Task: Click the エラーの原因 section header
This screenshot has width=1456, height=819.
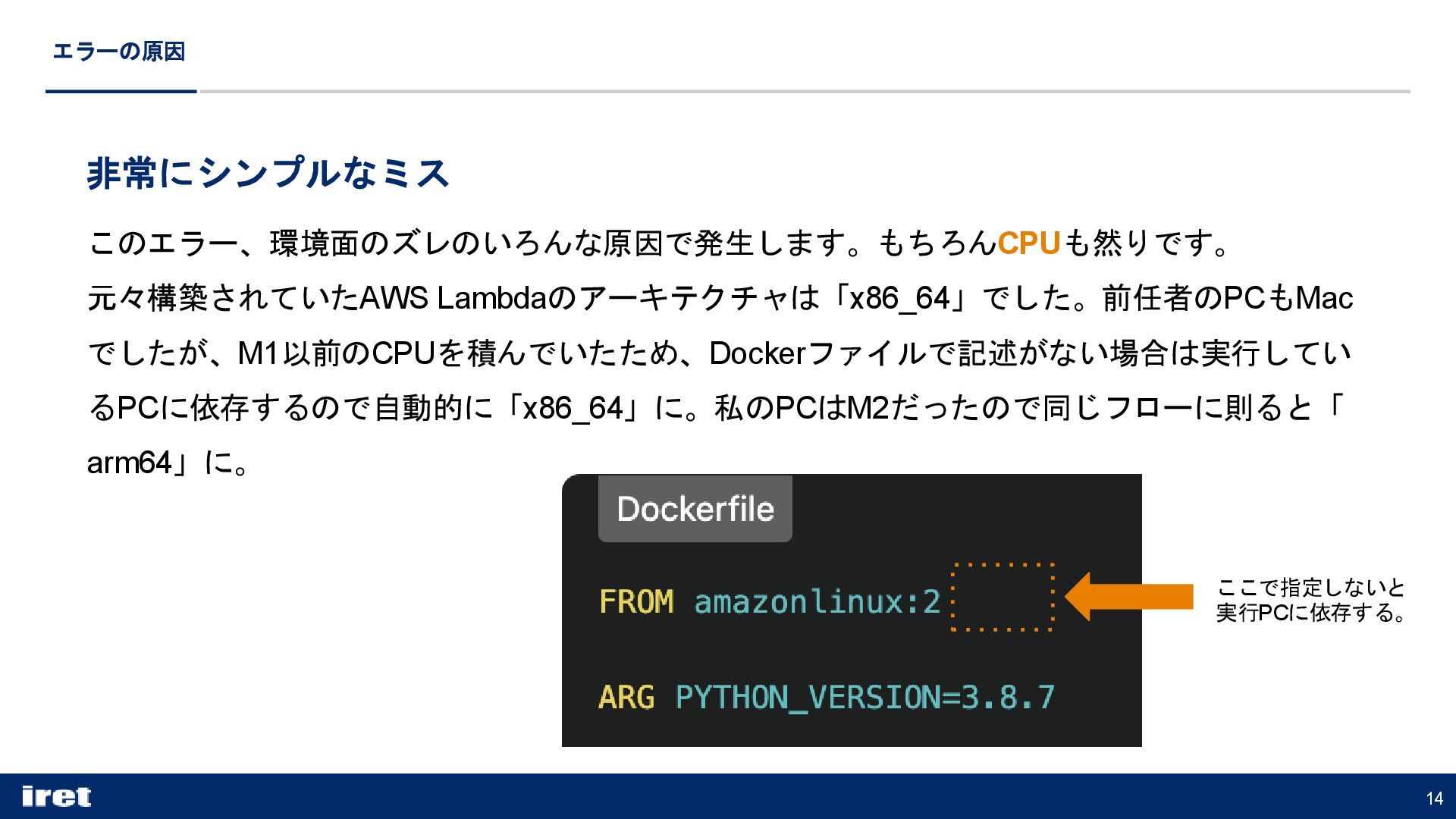Action: click(x=119, y=52)
